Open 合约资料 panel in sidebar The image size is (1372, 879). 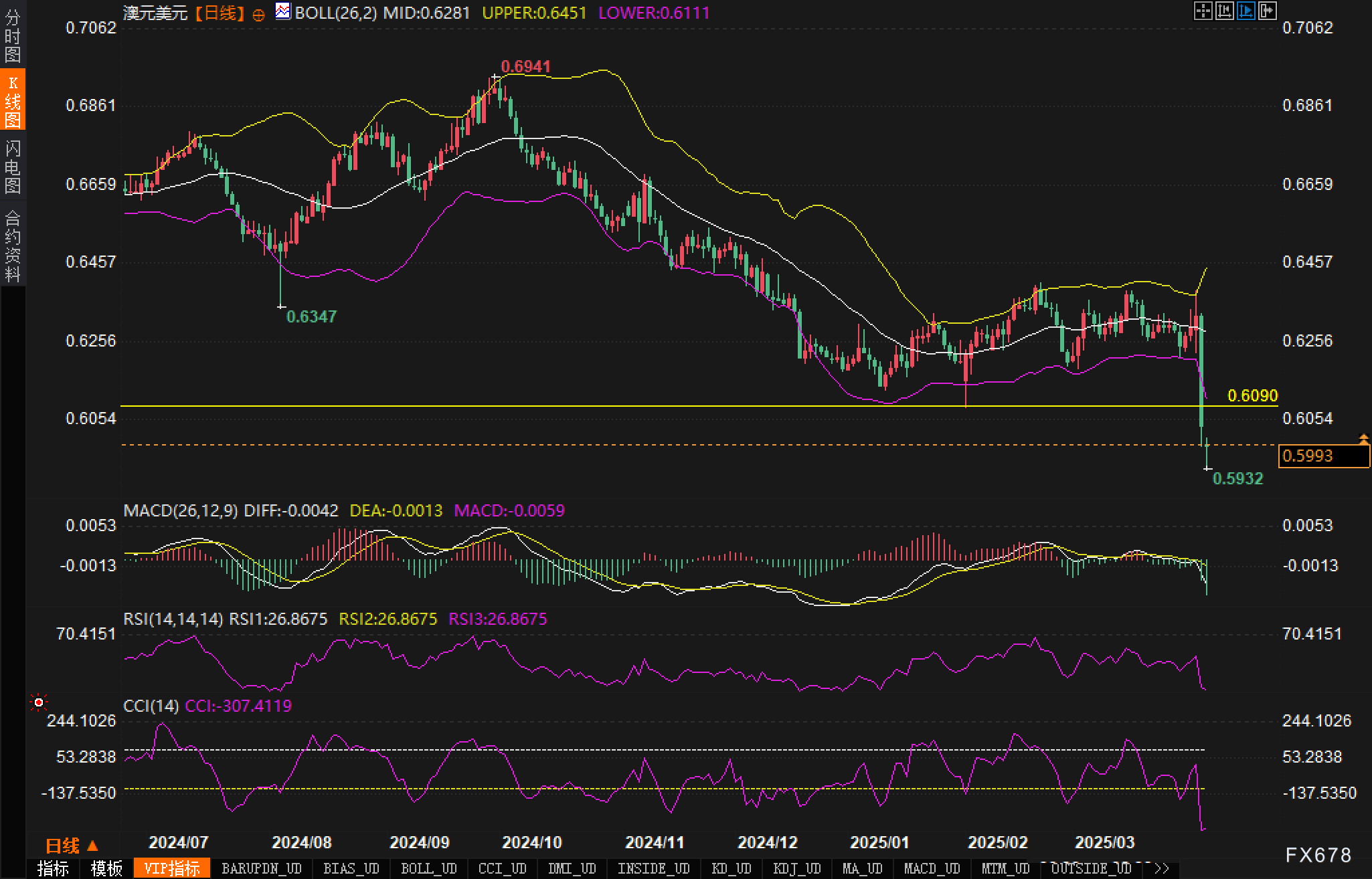click(x=13, y=246)
